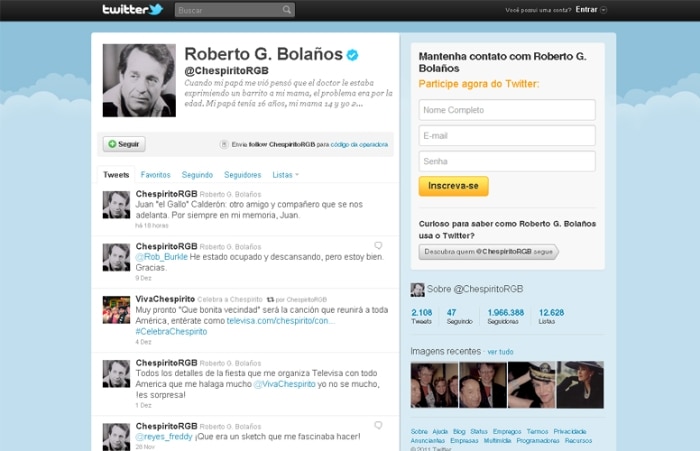700x451 pixels.
Task: Click the '1 Dez' tweet timestamp
Action: [x=143, y=405]
